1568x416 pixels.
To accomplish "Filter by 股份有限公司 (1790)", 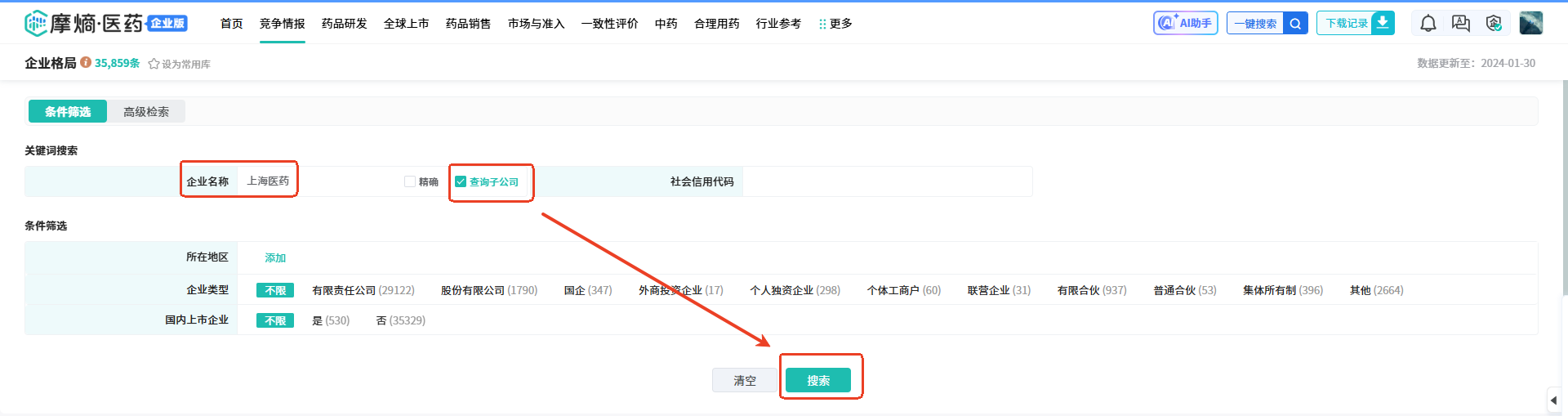I will 489,290.
